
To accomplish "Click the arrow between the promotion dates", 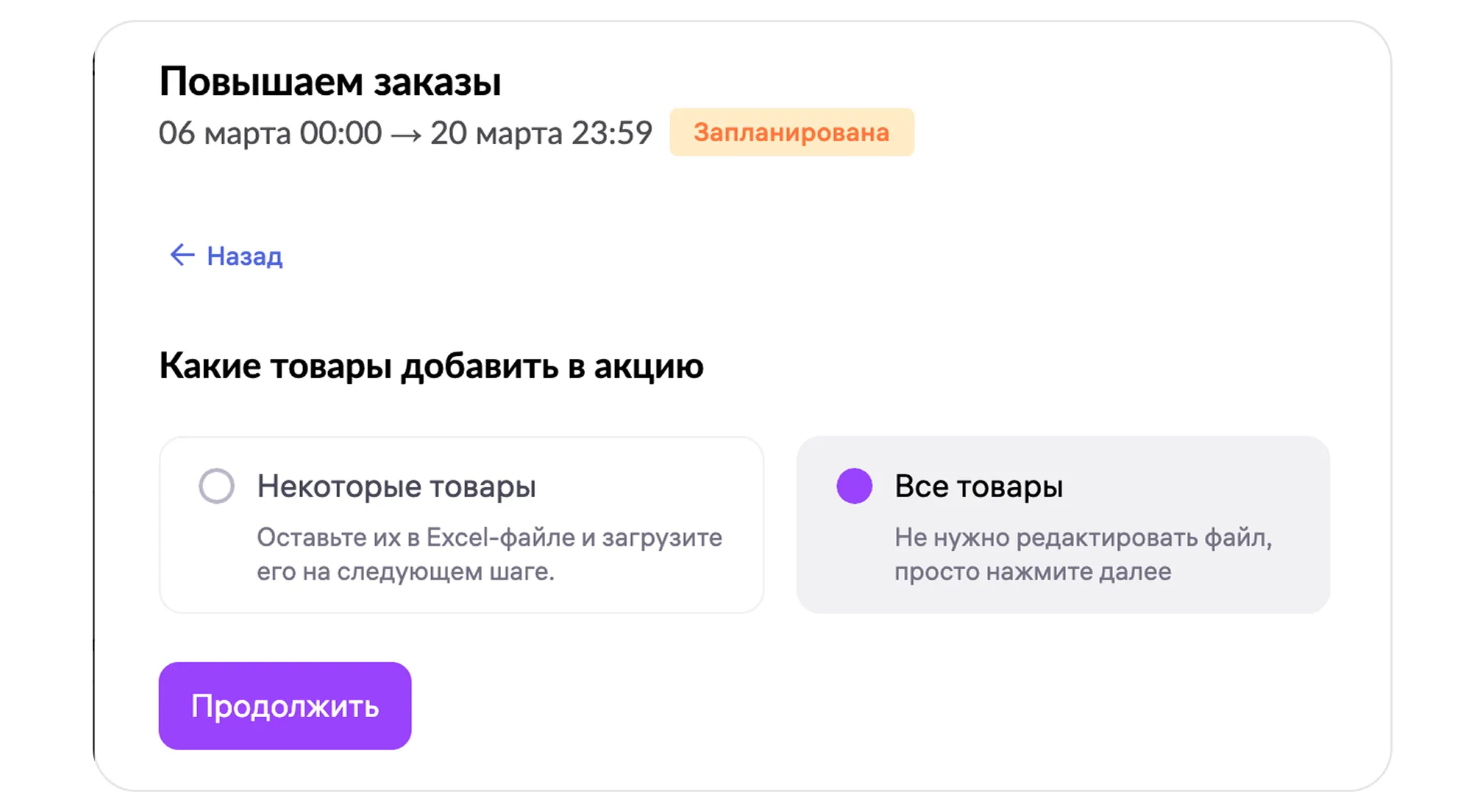I will click(x=405, y=135).
